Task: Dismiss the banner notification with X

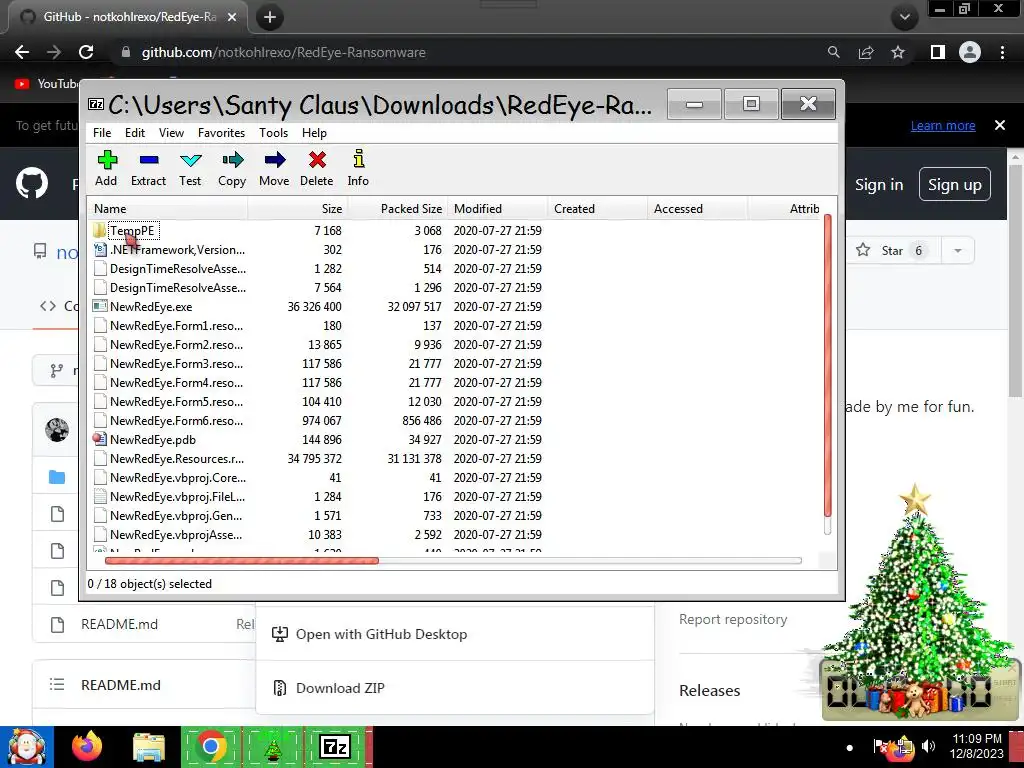Action: click(x=1000, y=125)
